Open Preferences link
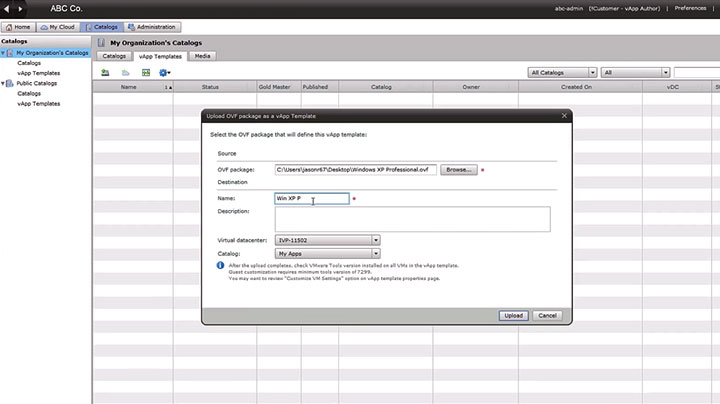720x404 pixels. coord(690,8)
